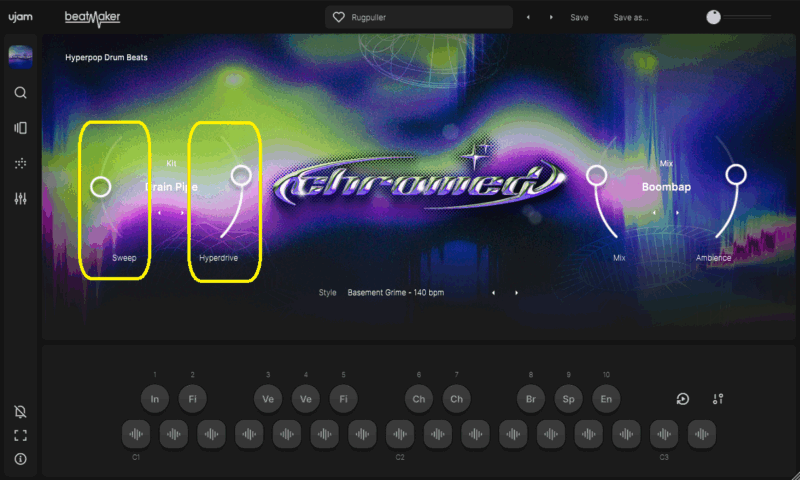The width and height of the screenshot is (800, 480).
Task: Favorite the Rugpuller preset with heart icon
Action: [x=339, y=17]
